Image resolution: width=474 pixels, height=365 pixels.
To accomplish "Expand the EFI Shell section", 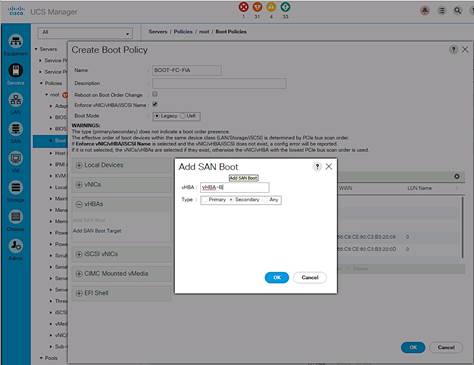I will (x=79, y=293).
